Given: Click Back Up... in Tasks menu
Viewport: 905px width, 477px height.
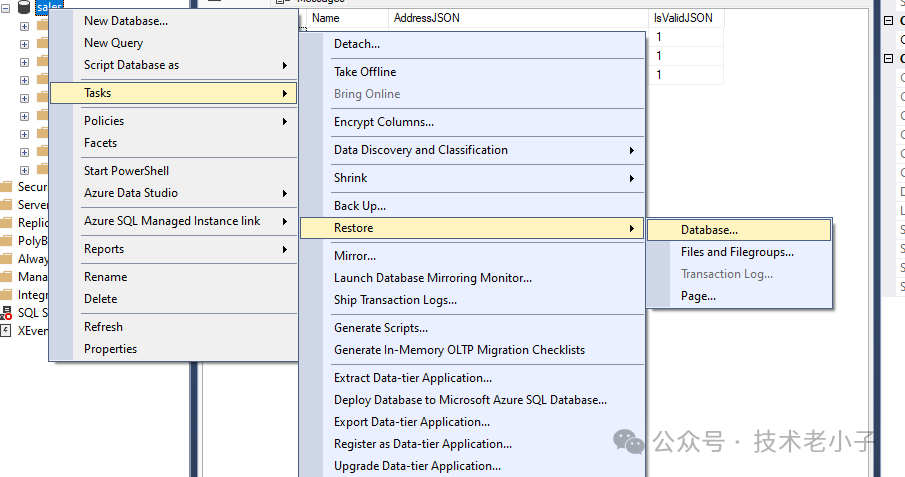Looking at the screenshot, I should click(x=360, y=206).
